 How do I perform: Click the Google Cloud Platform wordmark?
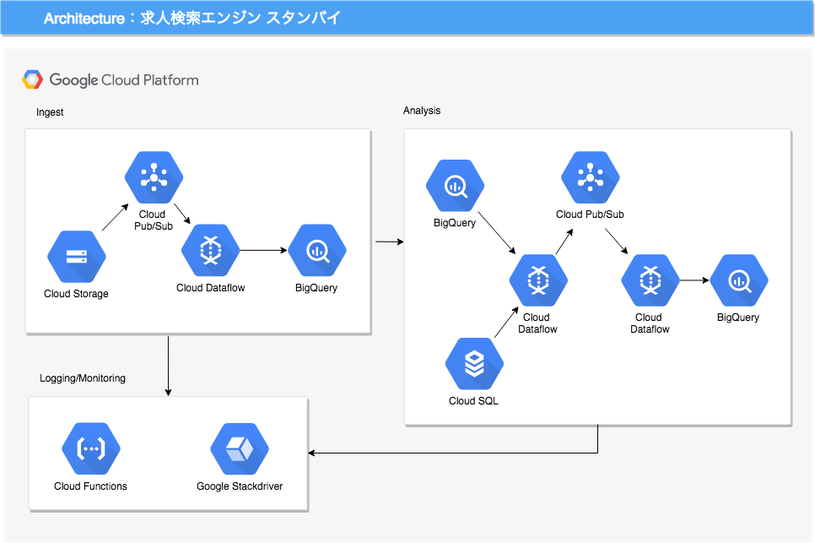click(x=124, y=80)
